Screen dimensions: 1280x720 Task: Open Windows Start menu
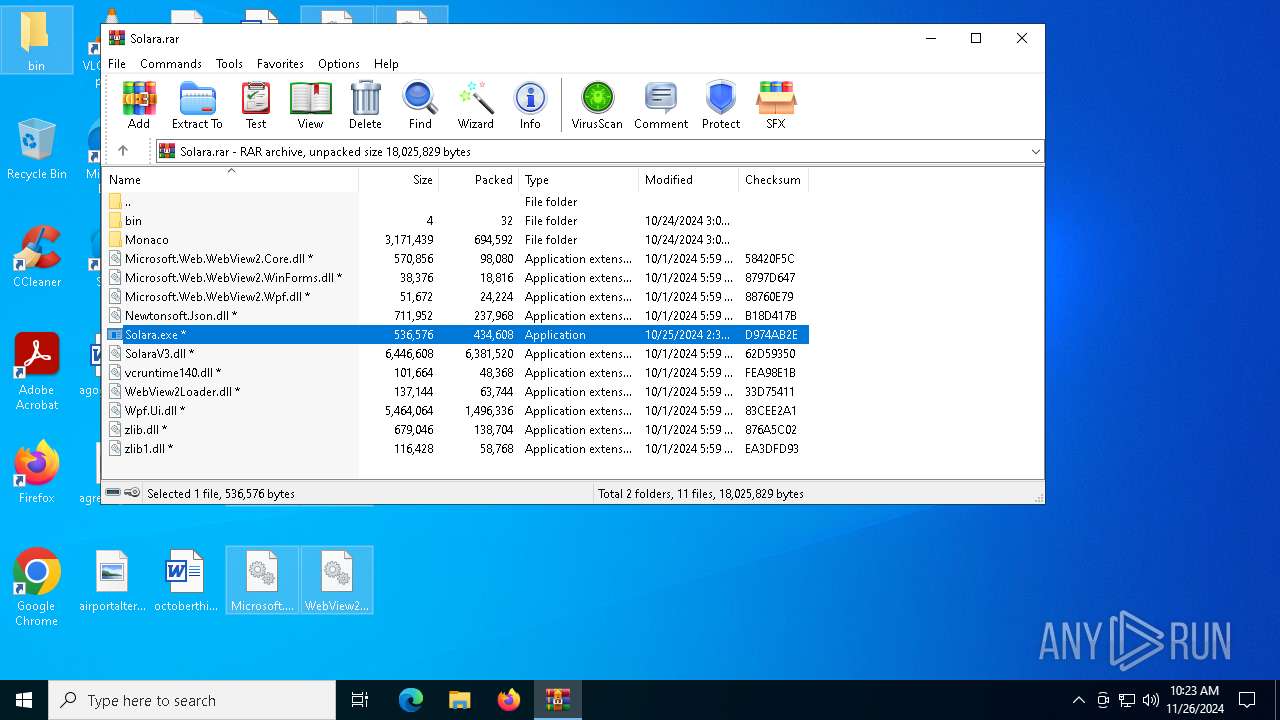[24, 700]
